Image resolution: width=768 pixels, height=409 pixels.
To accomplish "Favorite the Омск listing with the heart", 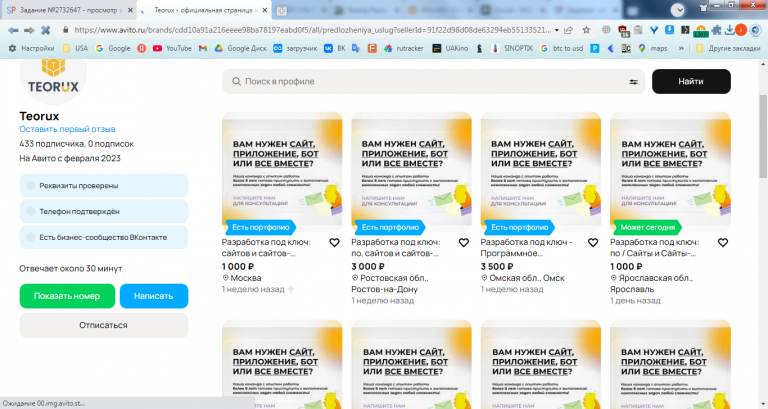I will (593, 242).
